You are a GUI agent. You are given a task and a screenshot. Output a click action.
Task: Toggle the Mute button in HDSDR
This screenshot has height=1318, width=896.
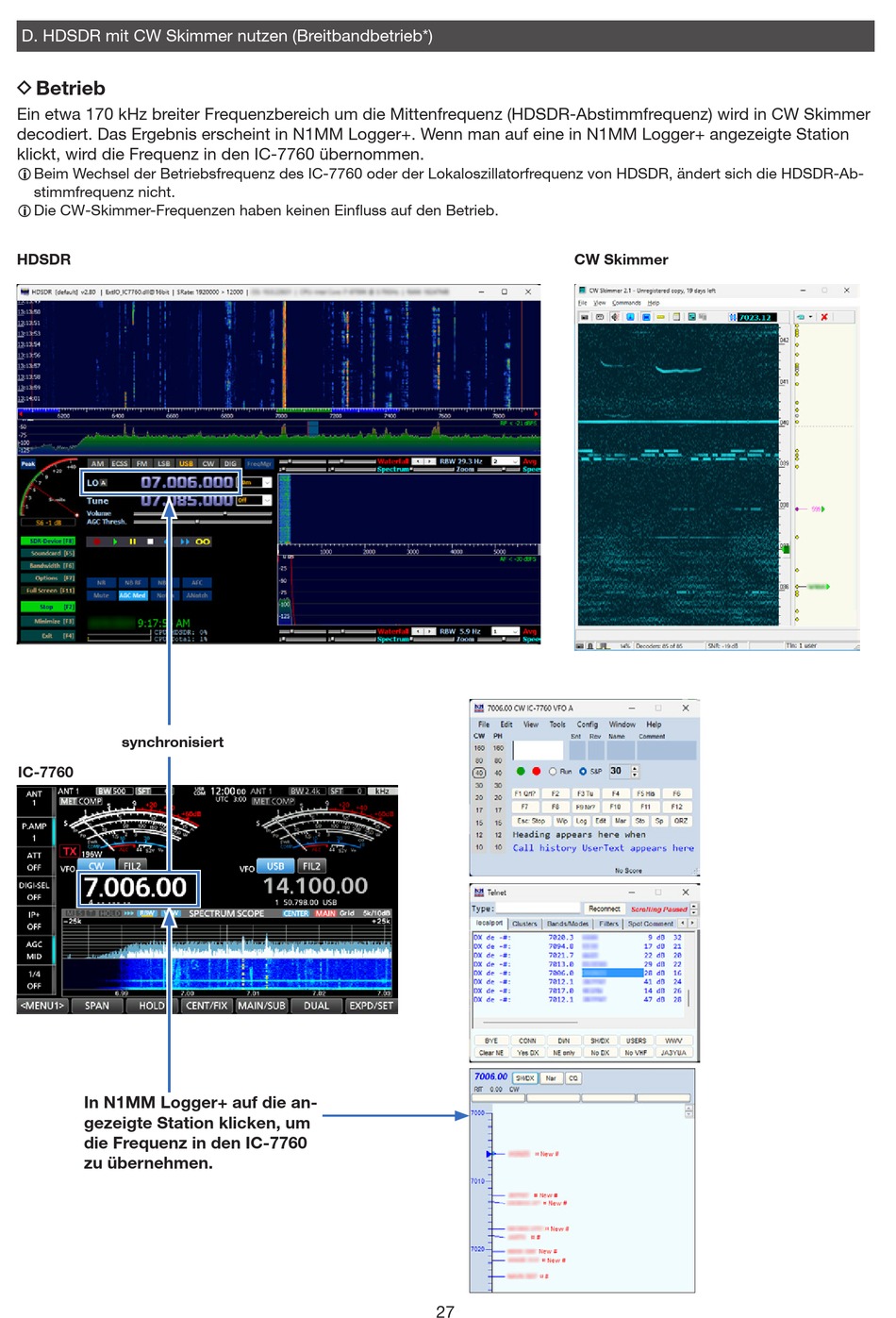[101, 595]
